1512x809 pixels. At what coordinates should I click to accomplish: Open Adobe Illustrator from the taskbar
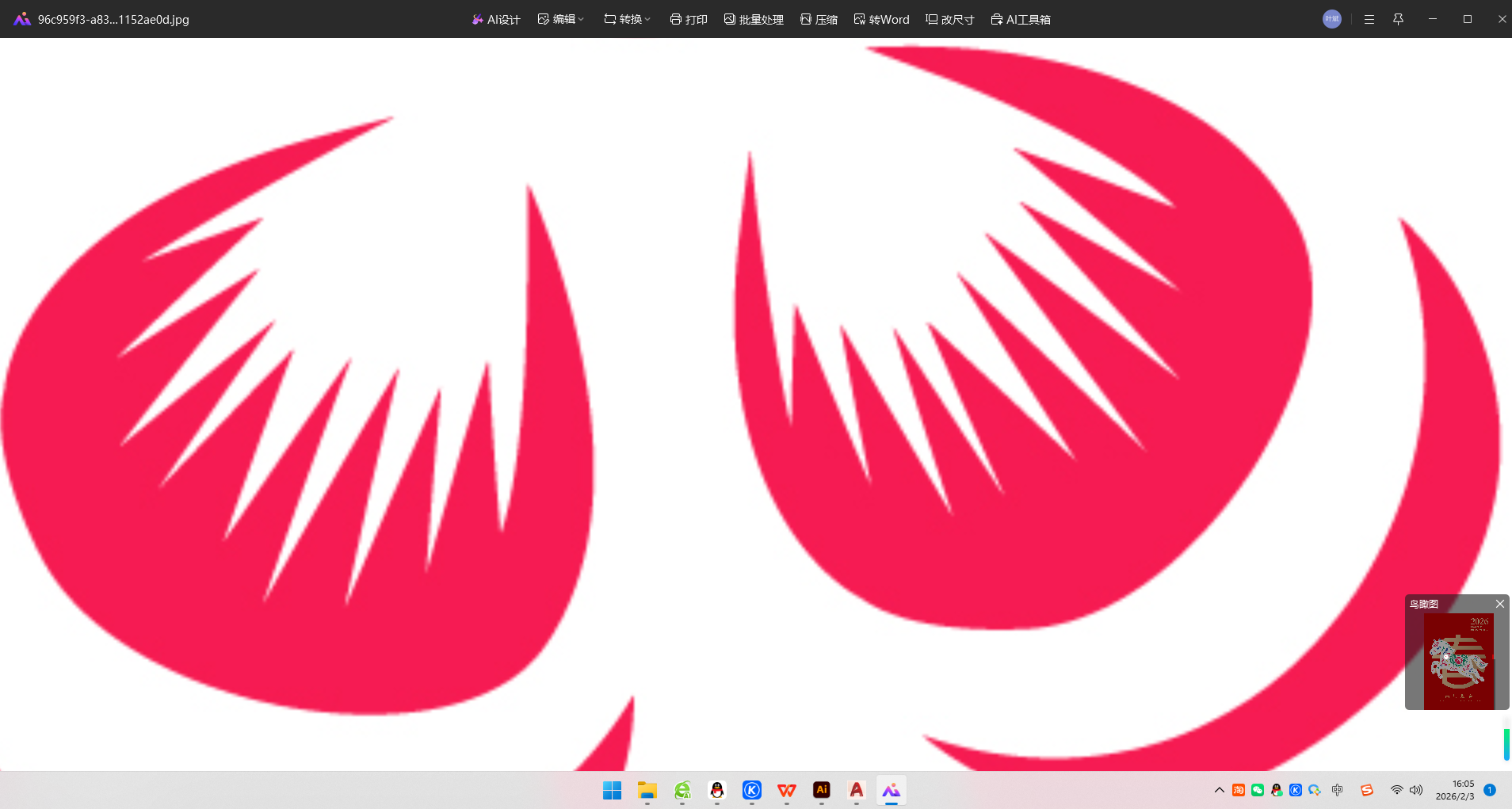822,790
